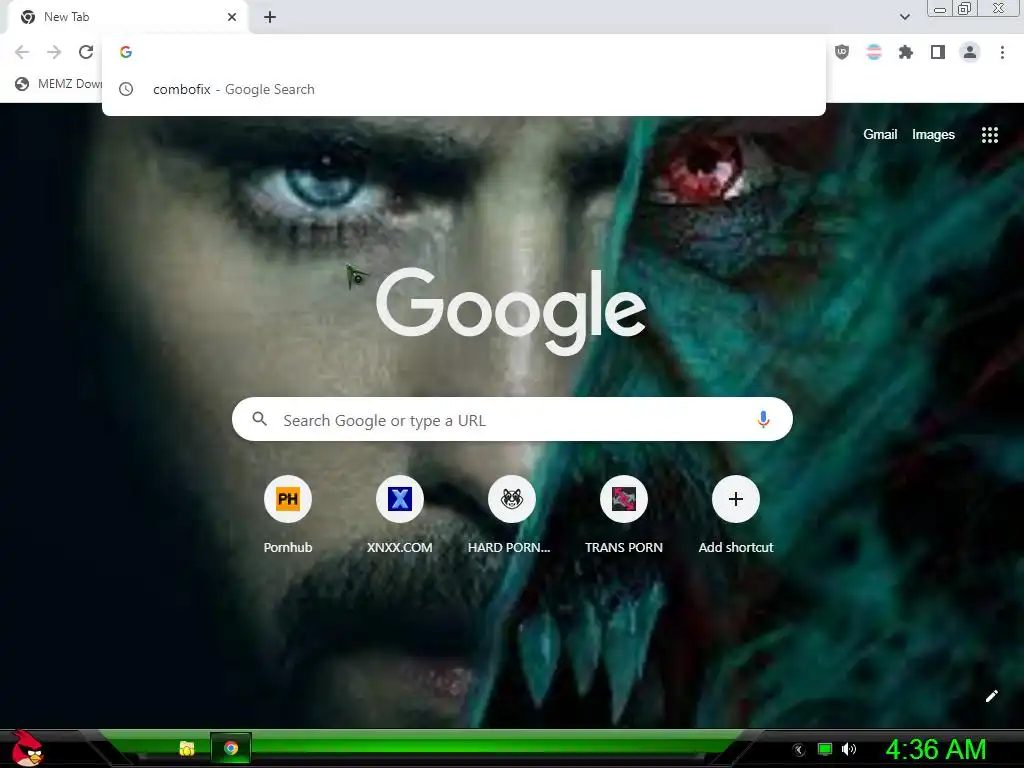The width and height of the screenshot is (1024, 768).
Task: Open Gmail link
Action: (880, 135)
